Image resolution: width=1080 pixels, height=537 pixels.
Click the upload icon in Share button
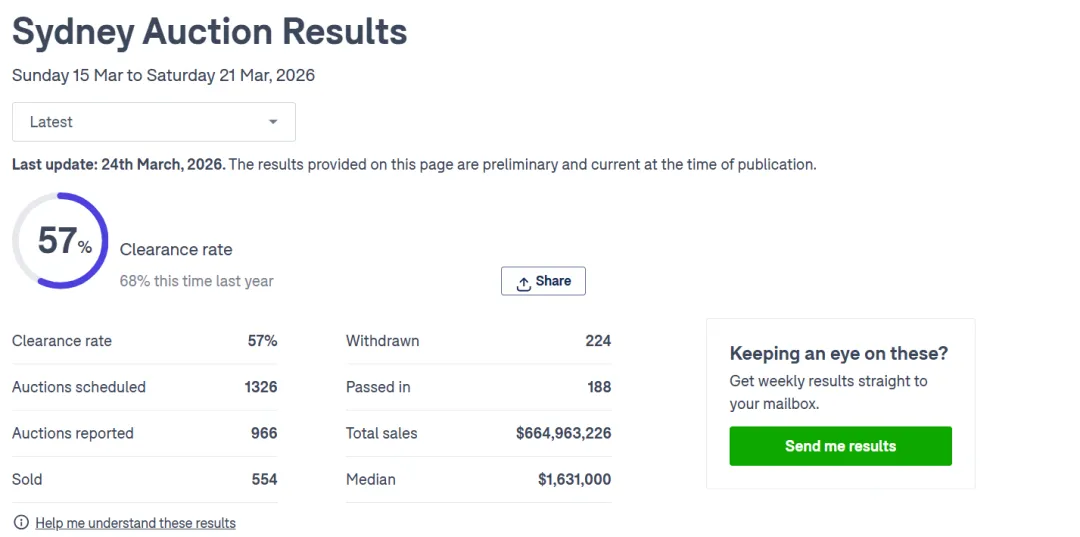[x=523, y=283]
